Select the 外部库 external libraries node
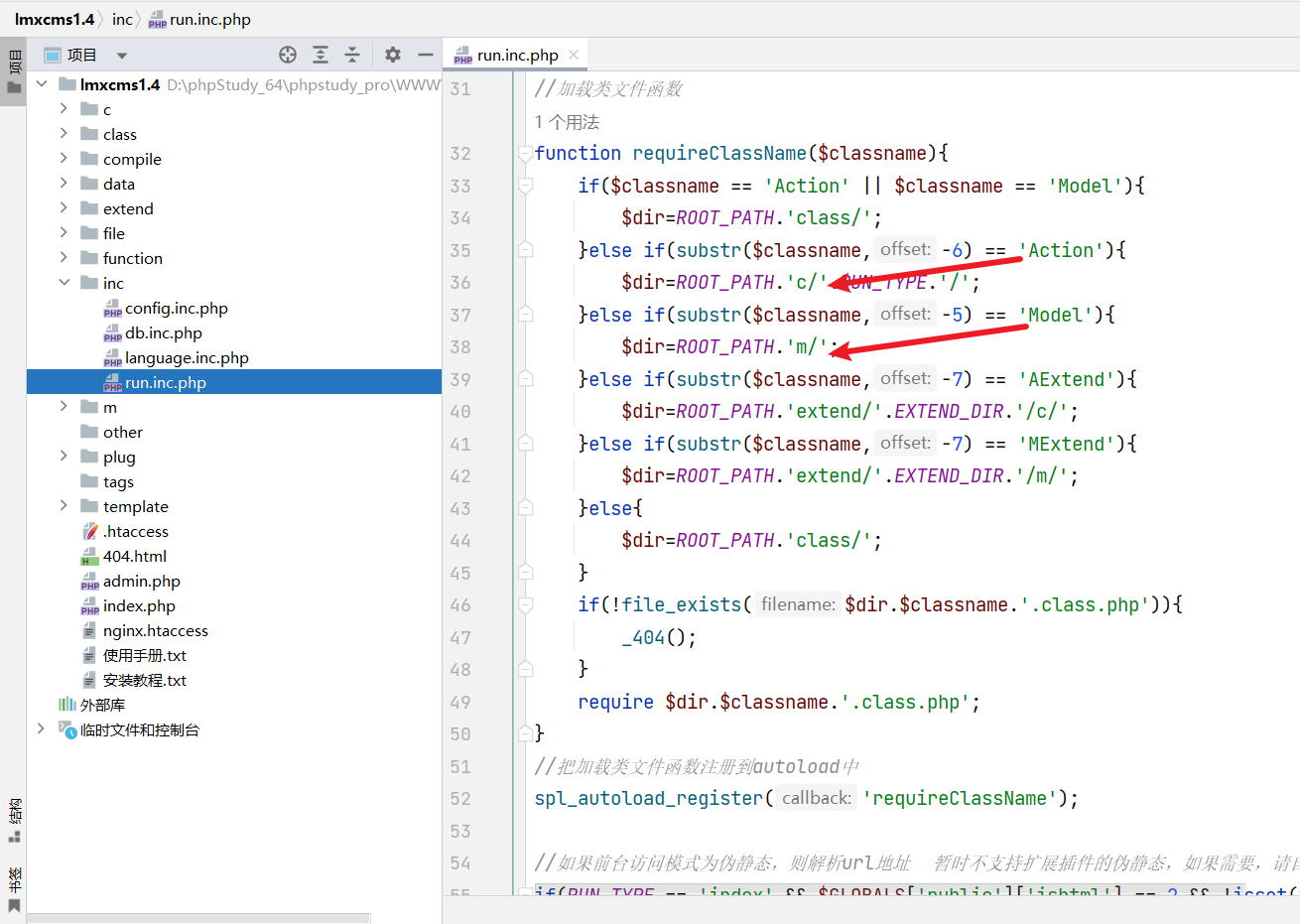 click(x=102, y=705)
